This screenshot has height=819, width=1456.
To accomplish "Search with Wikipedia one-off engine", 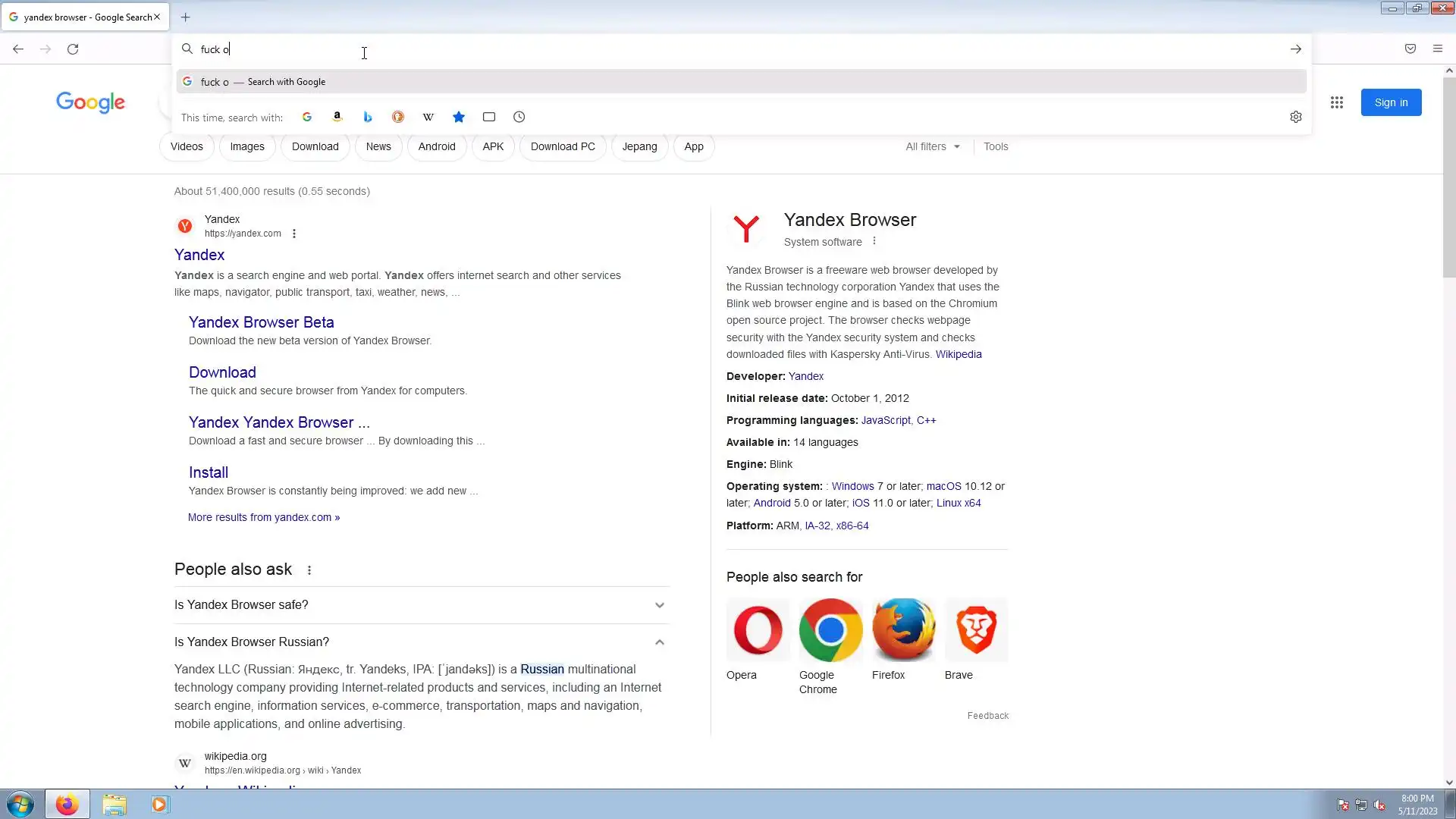I will pyautogui.click(x=428, y=117).
